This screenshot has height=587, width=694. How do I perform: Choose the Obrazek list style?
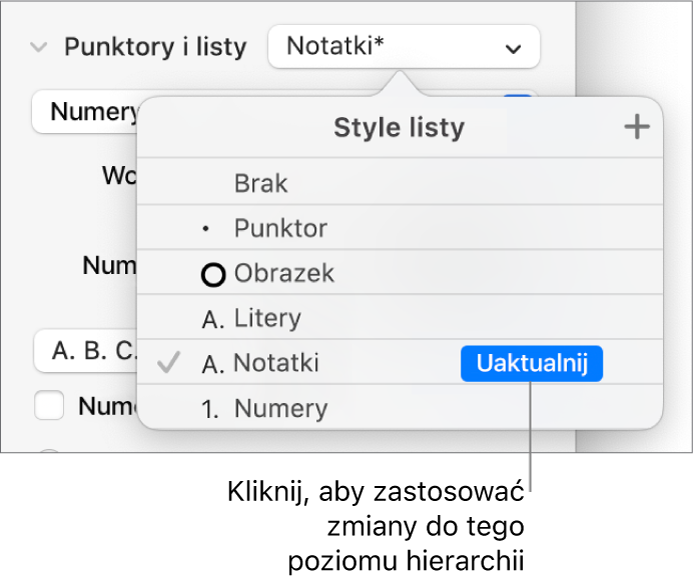pyautogui.click(x=400, y=273)
